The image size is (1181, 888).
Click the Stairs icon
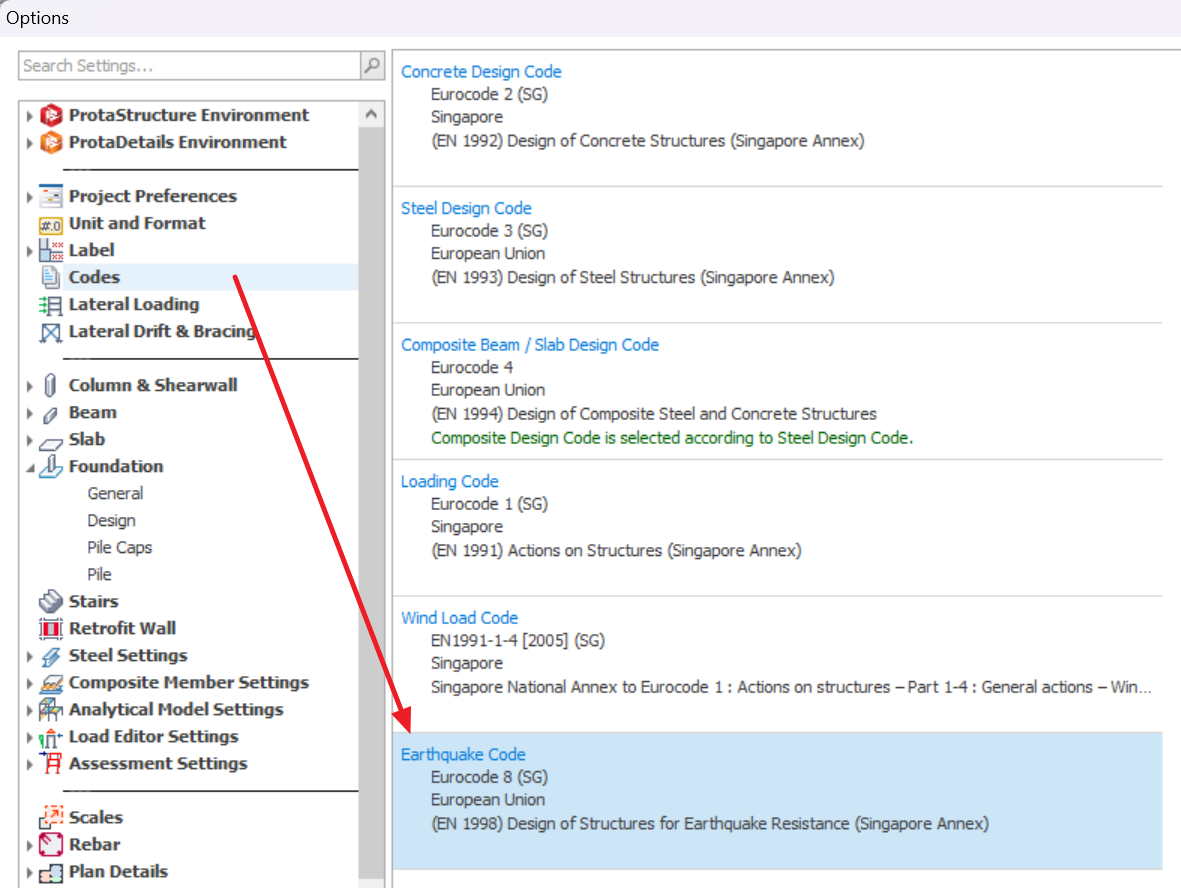click(x=51, y=602)
